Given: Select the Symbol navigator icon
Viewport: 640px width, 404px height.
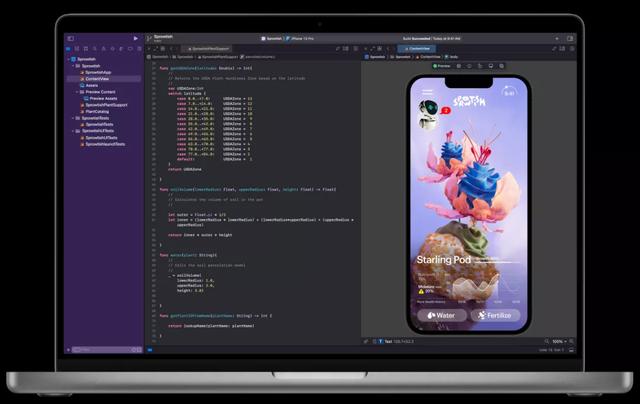Looking at the screenshot, I should pos(86,49).
